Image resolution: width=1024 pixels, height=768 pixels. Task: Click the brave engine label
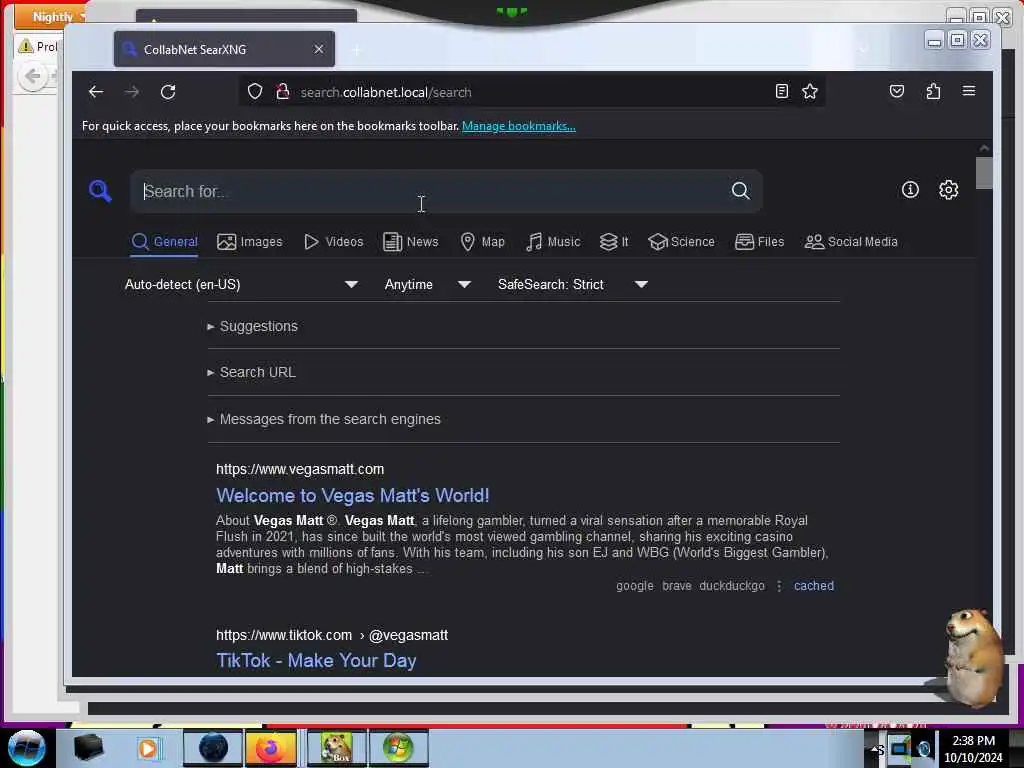(x=677, y=586)
